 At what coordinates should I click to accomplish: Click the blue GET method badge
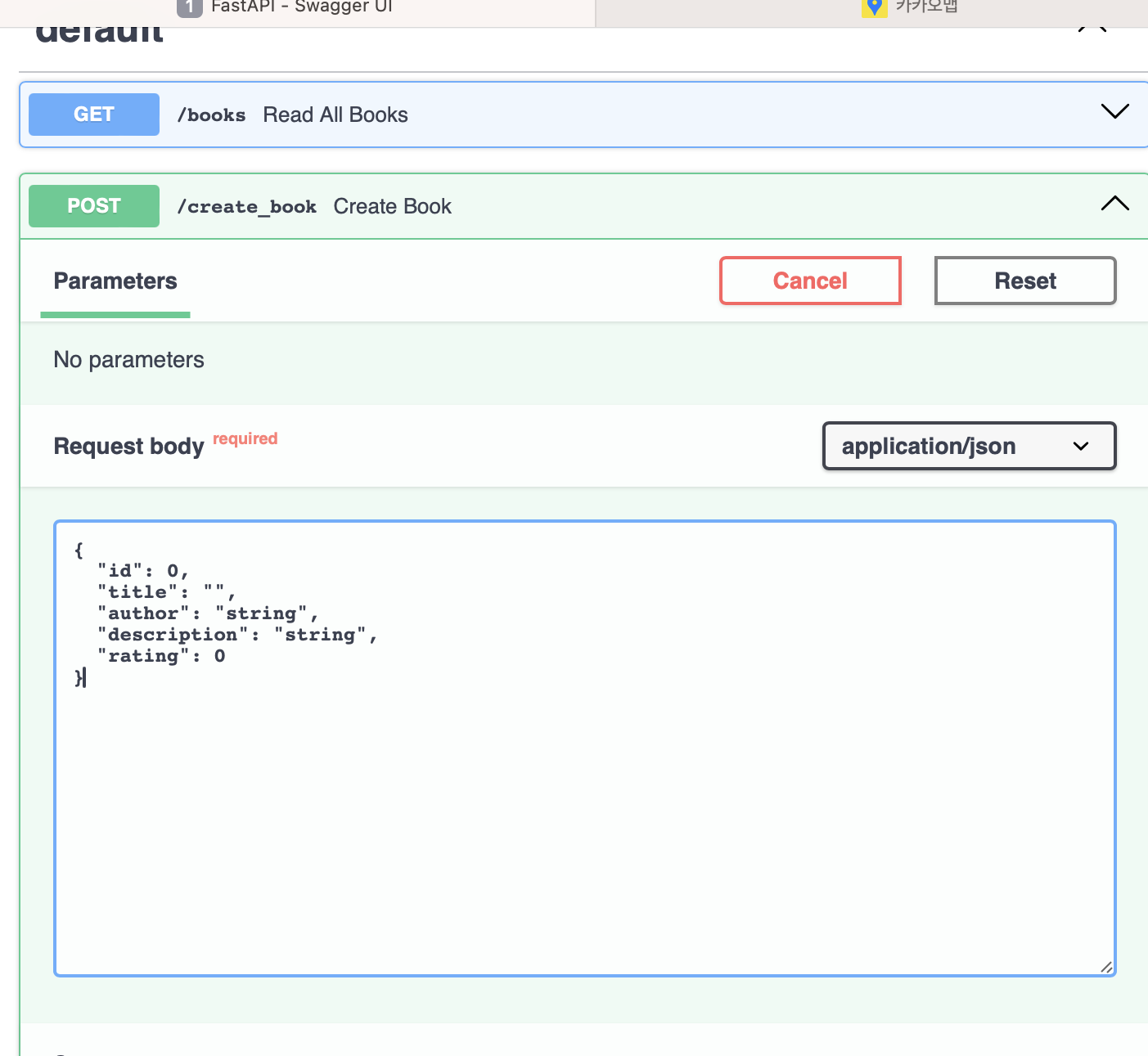[94, 115]
